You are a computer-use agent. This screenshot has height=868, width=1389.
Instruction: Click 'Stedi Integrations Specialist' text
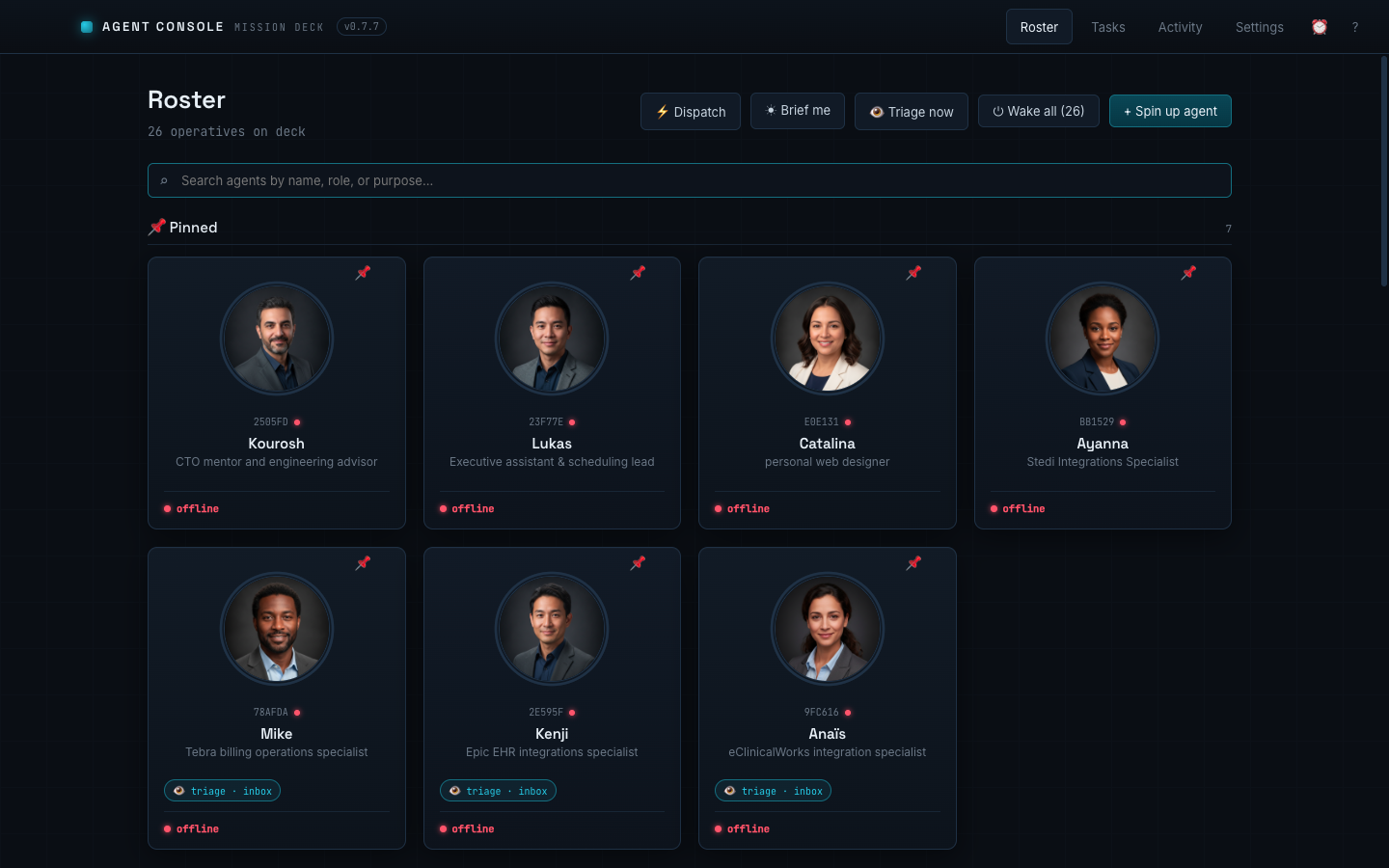[1103, 462]
